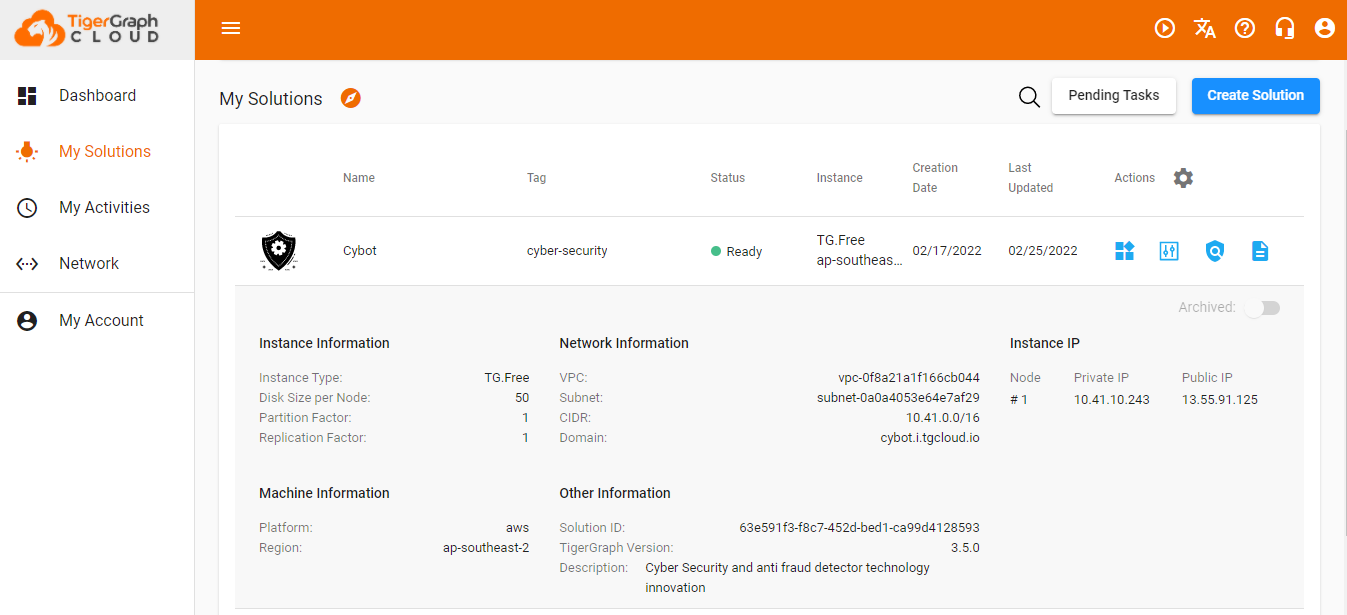Go to Dashboard in sidebar
Screen dimensions: 1347x615
coord(97,96)
